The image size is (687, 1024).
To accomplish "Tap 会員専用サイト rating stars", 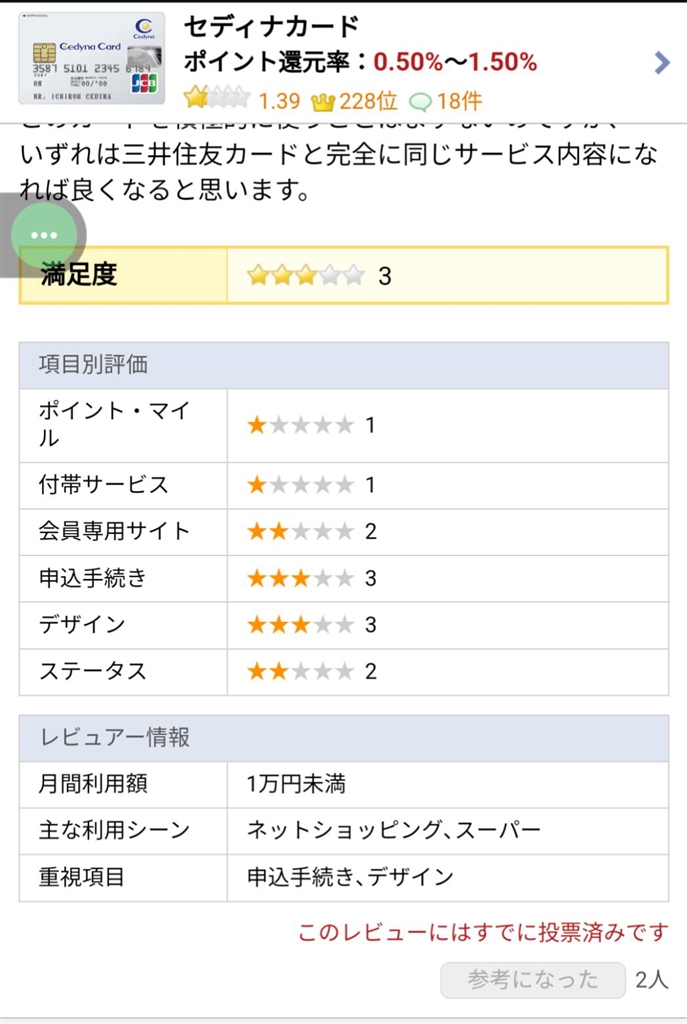I will (x=300, y=531).
